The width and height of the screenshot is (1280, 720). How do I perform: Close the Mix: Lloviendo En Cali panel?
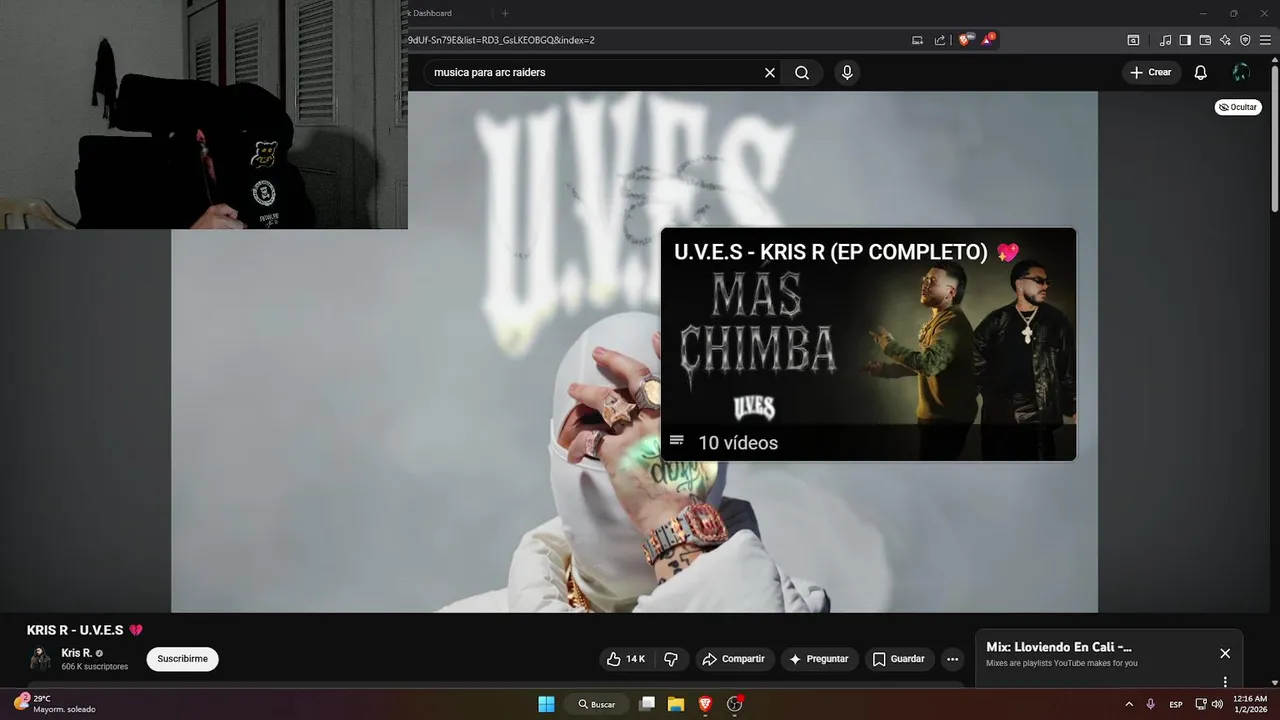click(1225, 653)
